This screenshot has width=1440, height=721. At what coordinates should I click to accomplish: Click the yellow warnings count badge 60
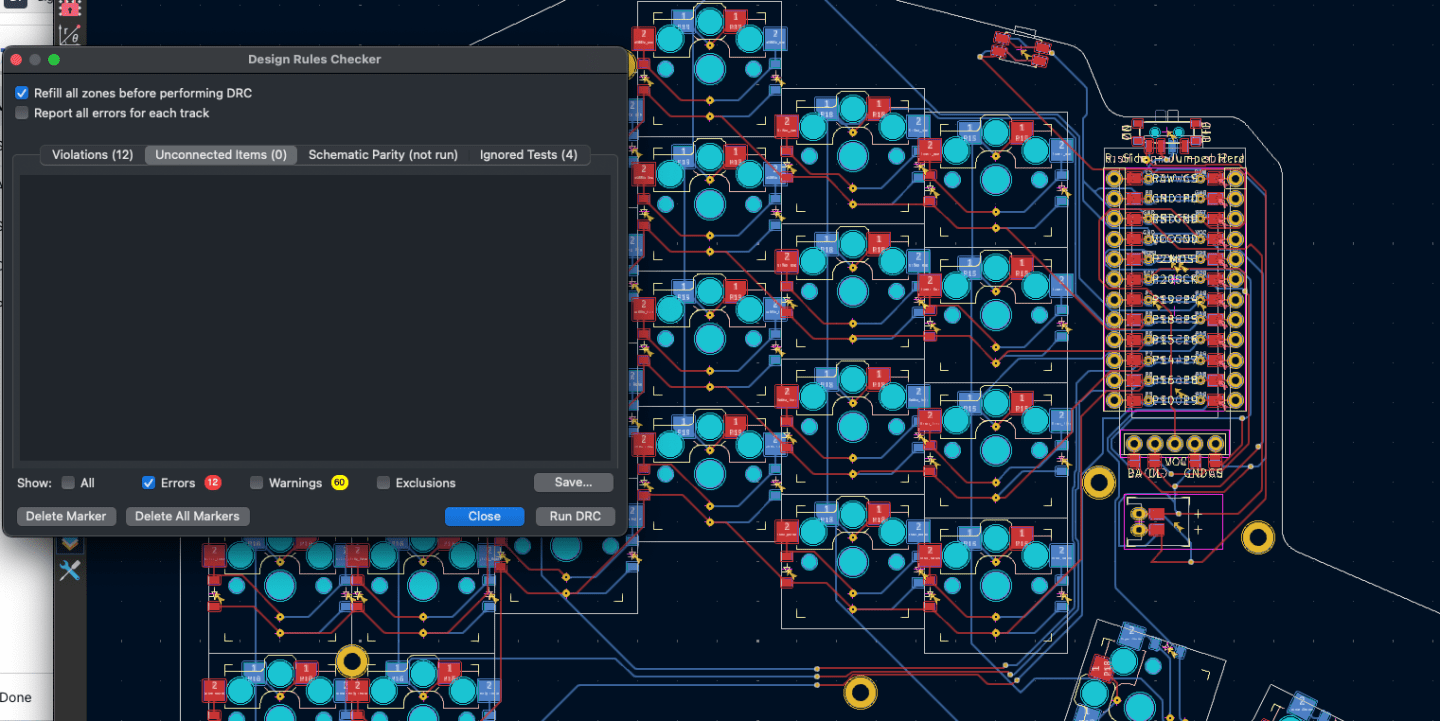pos(339,483)
